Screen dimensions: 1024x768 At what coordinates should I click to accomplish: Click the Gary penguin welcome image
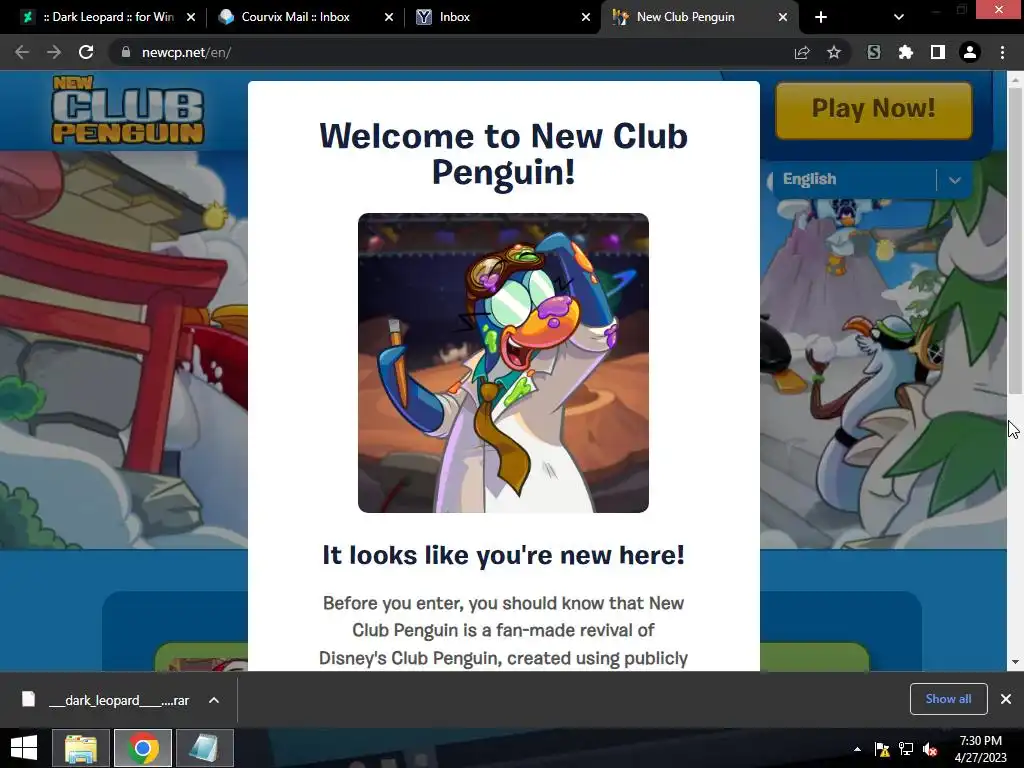(x=503, y=362)
